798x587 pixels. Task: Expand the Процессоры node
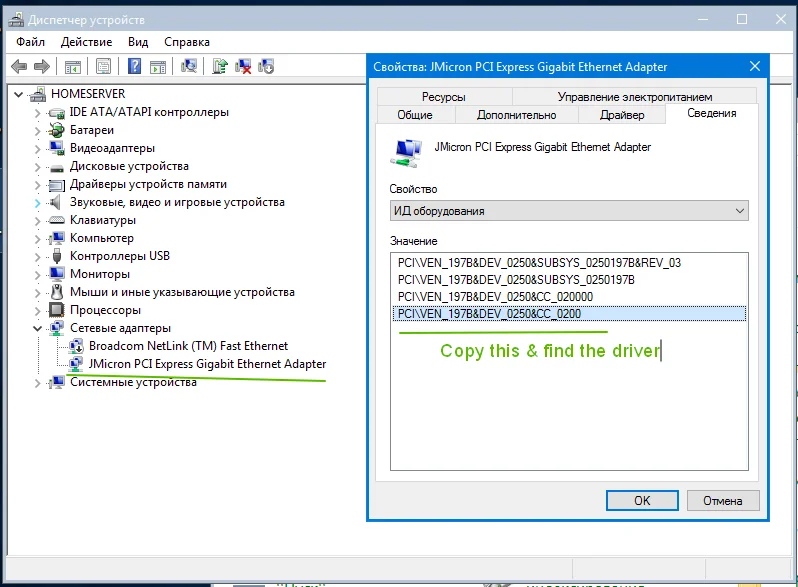point(37,311)
